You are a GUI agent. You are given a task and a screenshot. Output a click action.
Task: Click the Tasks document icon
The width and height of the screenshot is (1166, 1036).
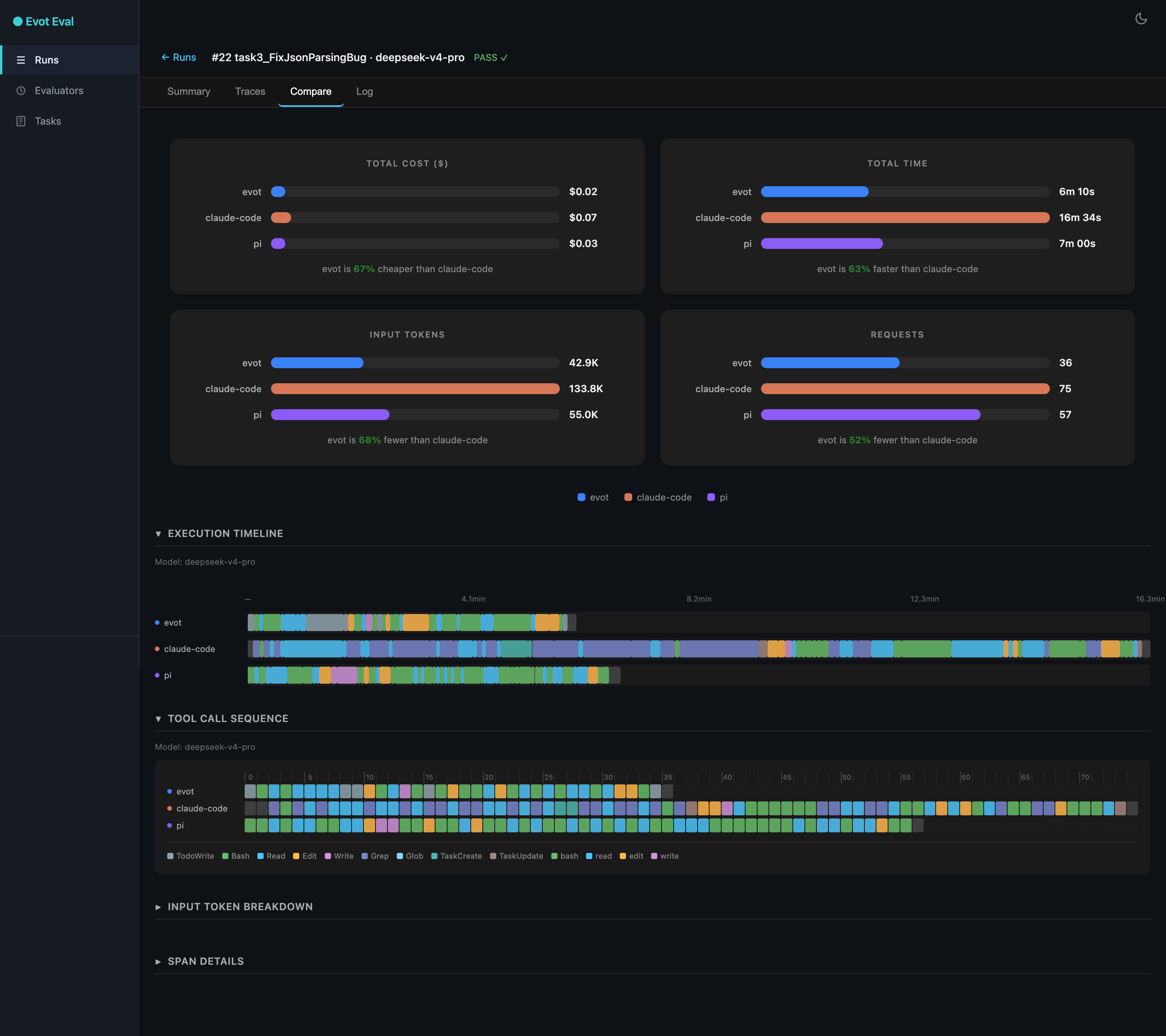21,121
